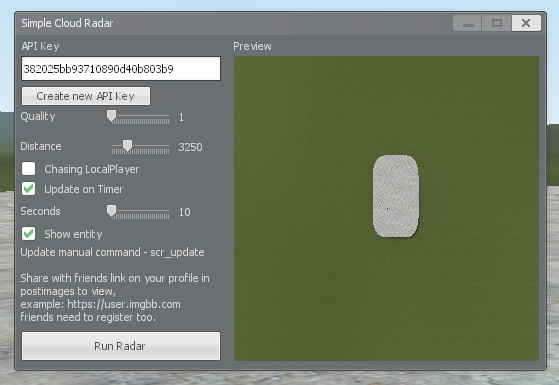559x385 pixels.
Task: Click the Update on Timer label
Action: (84, 189)
